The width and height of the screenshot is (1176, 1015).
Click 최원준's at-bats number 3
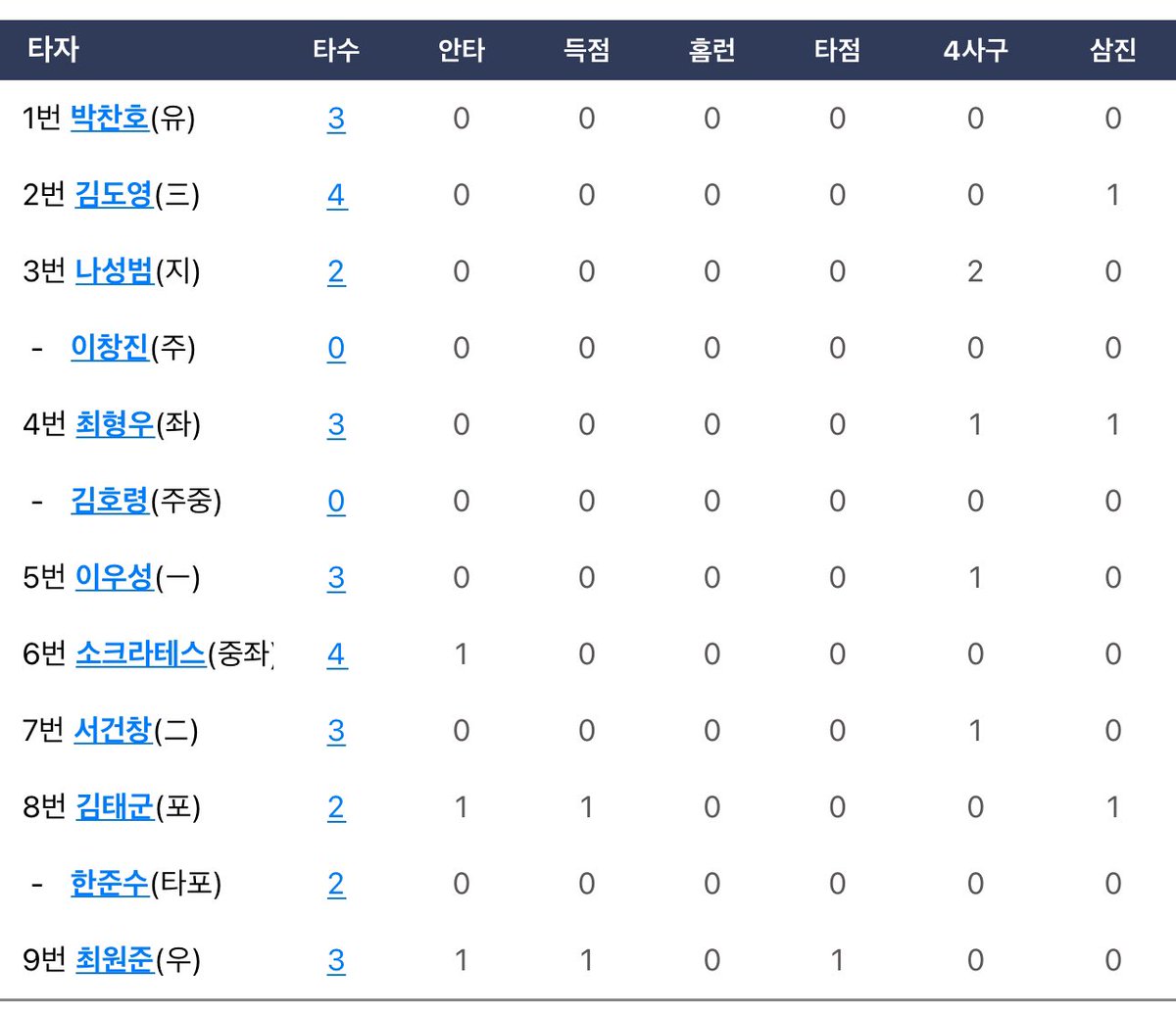click(x=336, y=960)
